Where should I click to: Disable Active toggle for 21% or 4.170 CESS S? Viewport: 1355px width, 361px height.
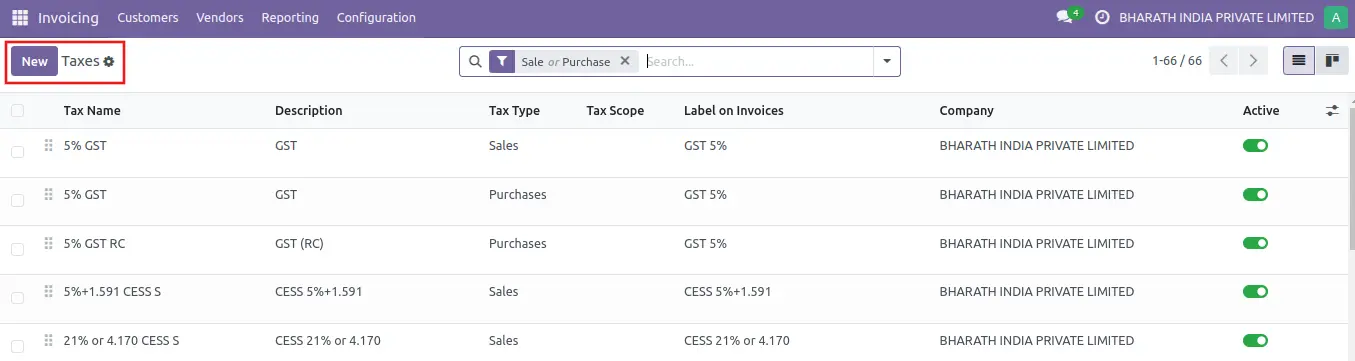pos(1255,341)
